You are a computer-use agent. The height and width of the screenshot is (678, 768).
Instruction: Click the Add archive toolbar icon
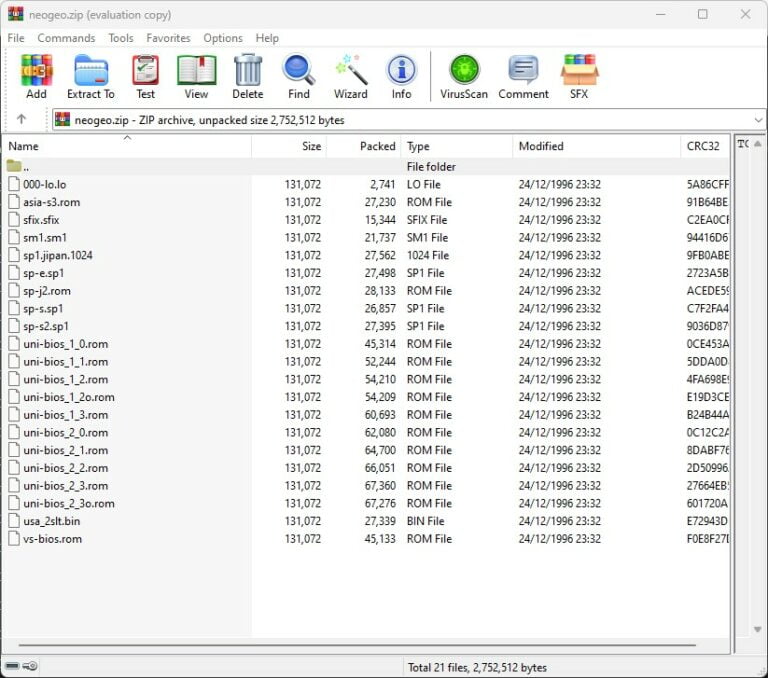pos(36,77)
